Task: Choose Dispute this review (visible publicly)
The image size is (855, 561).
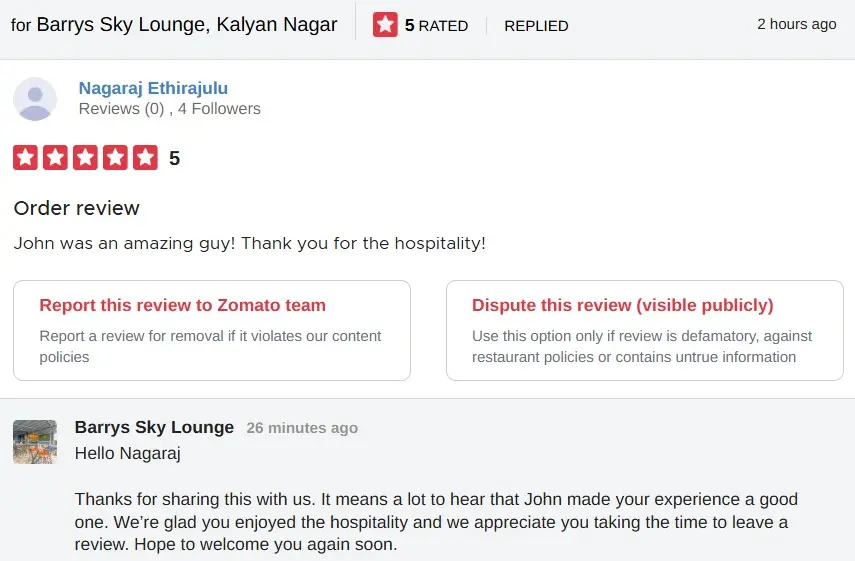Action: [645, 330]
